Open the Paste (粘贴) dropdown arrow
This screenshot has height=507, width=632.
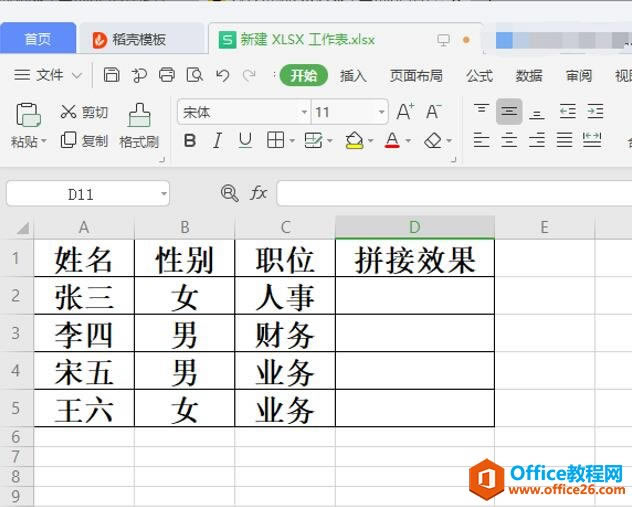[x=44, y=141]
